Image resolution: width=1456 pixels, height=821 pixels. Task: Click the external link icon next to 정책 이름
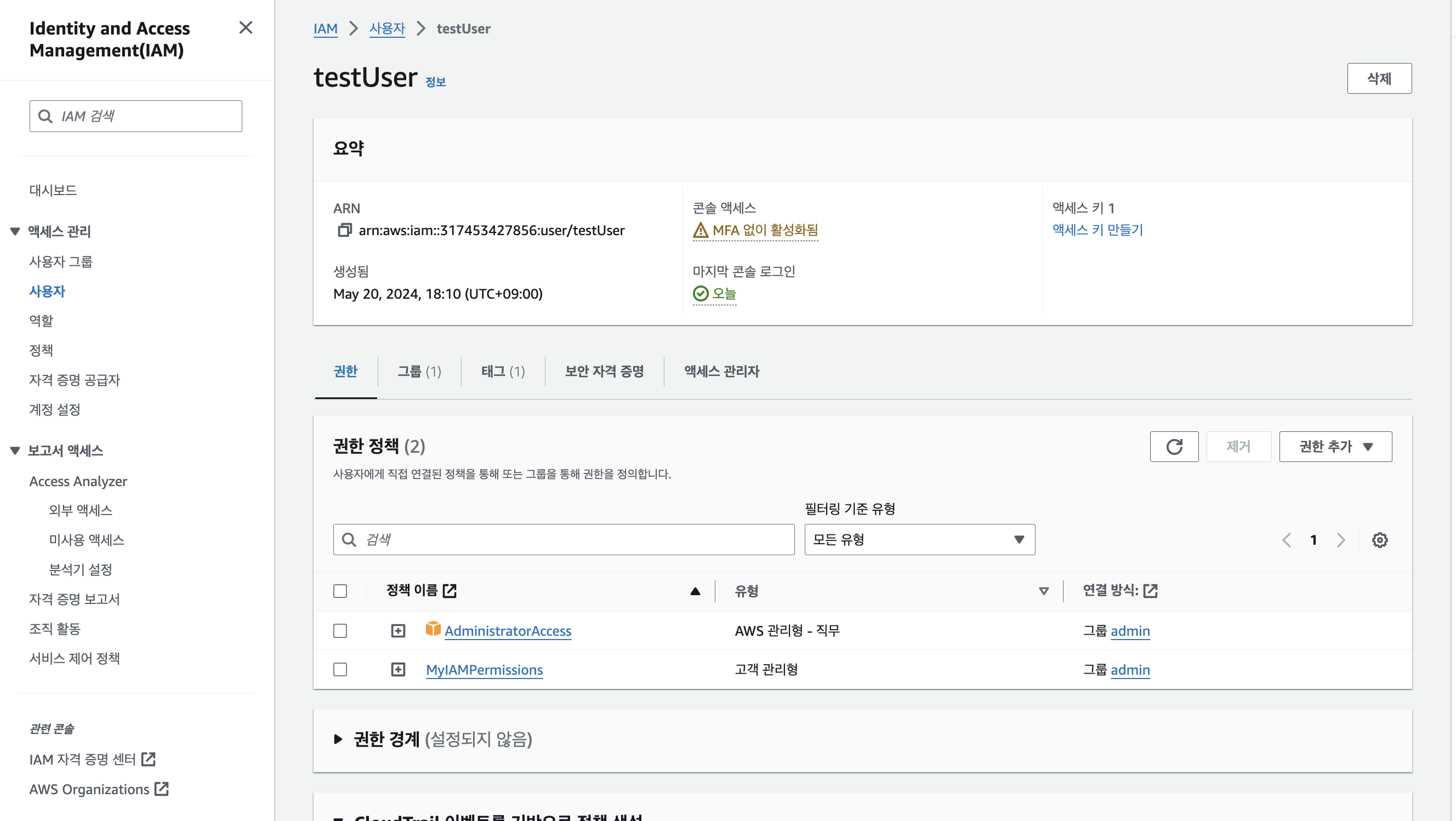click(450, 590)
